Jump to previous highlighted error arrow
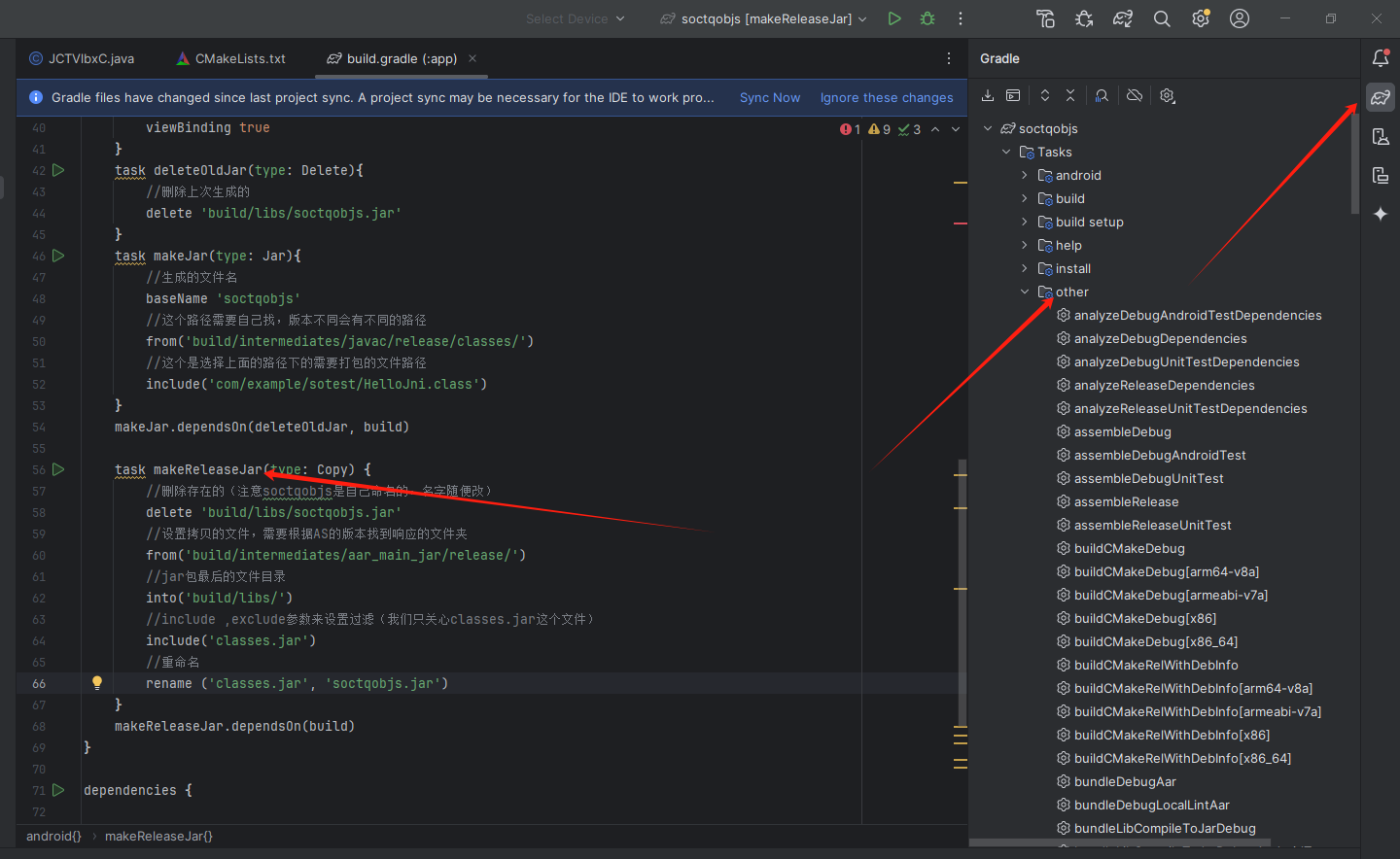Screen dimensions: 1400x859 coord(935,129)
